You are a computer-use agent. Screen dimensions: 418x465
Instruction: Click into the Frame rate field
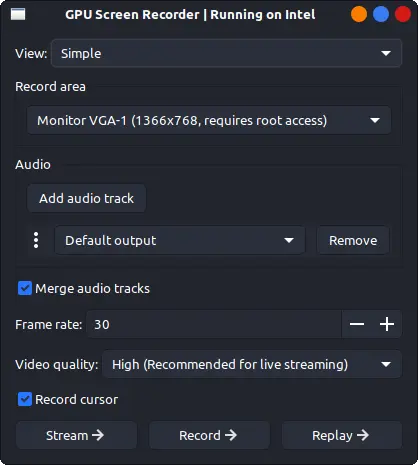click(x=214, y=324)
